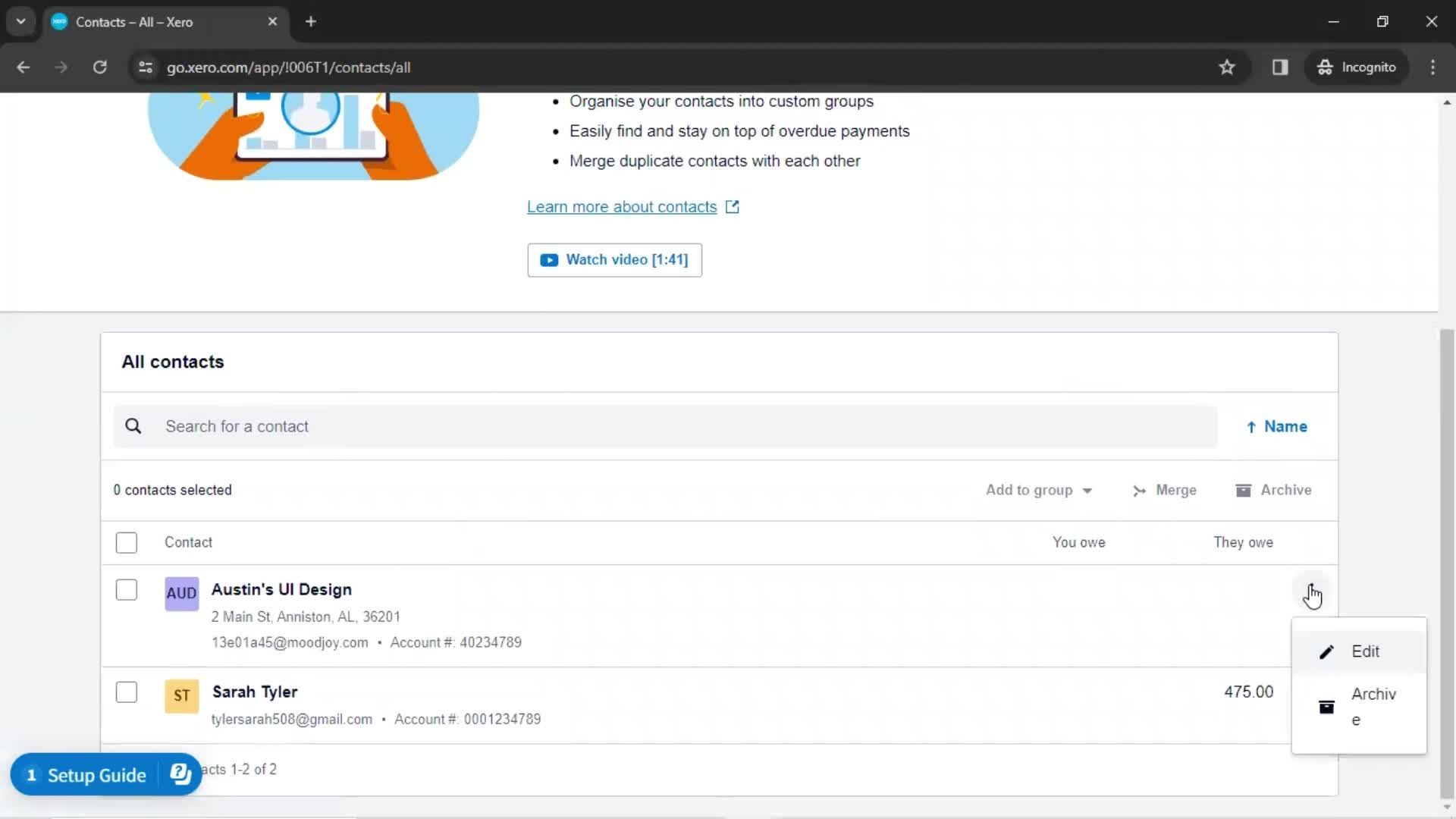Click Account #: 40234789 text
Viewport: 1456px width, 819px height.
pos(456,643)
